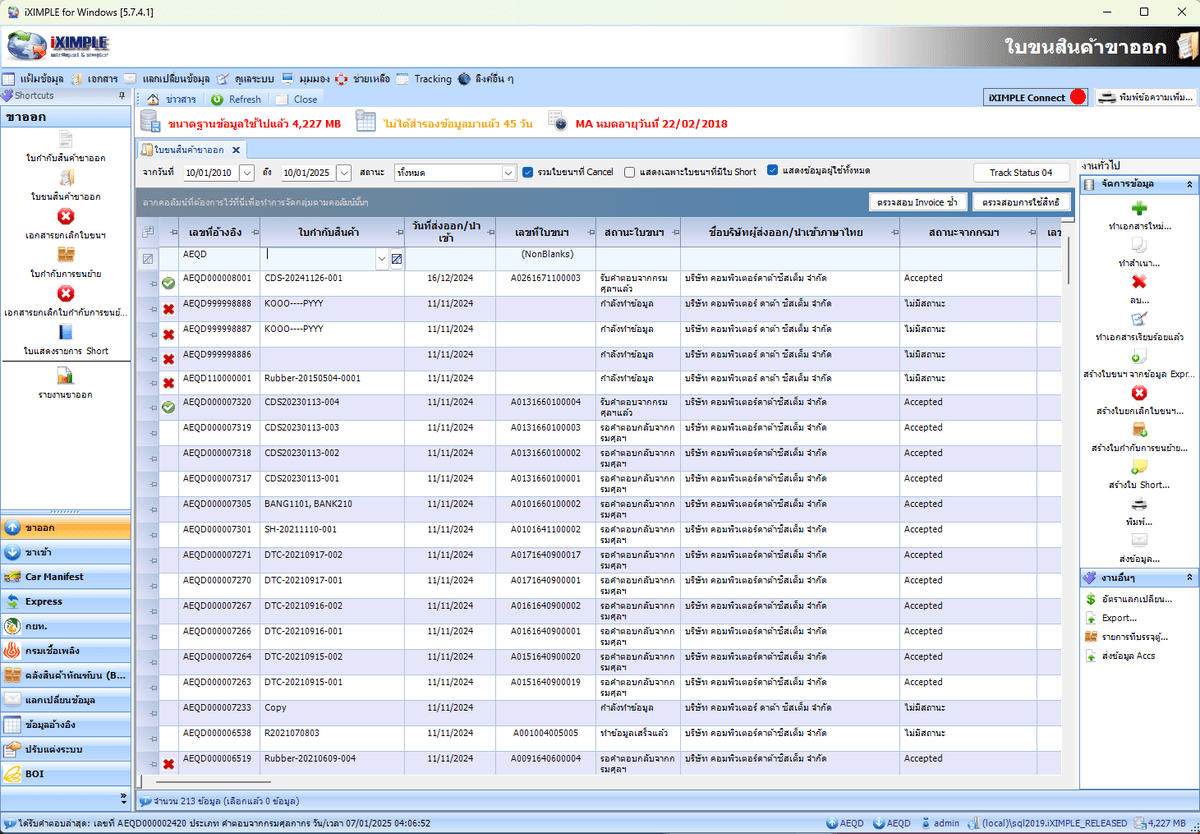Expand navigation pane overflow chevron
The width and height of the screenshot is (1200, 834).
pos(124,799)
